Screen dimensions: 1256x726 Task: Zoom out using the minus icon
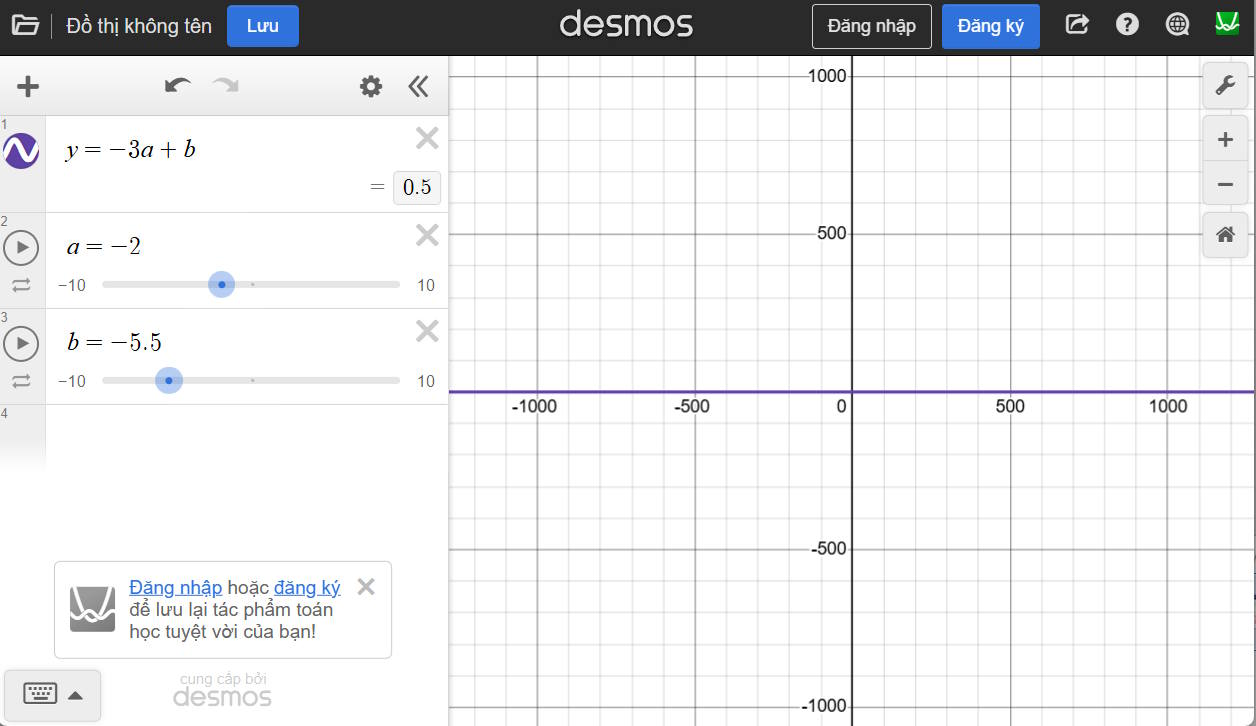point(1225,184)
